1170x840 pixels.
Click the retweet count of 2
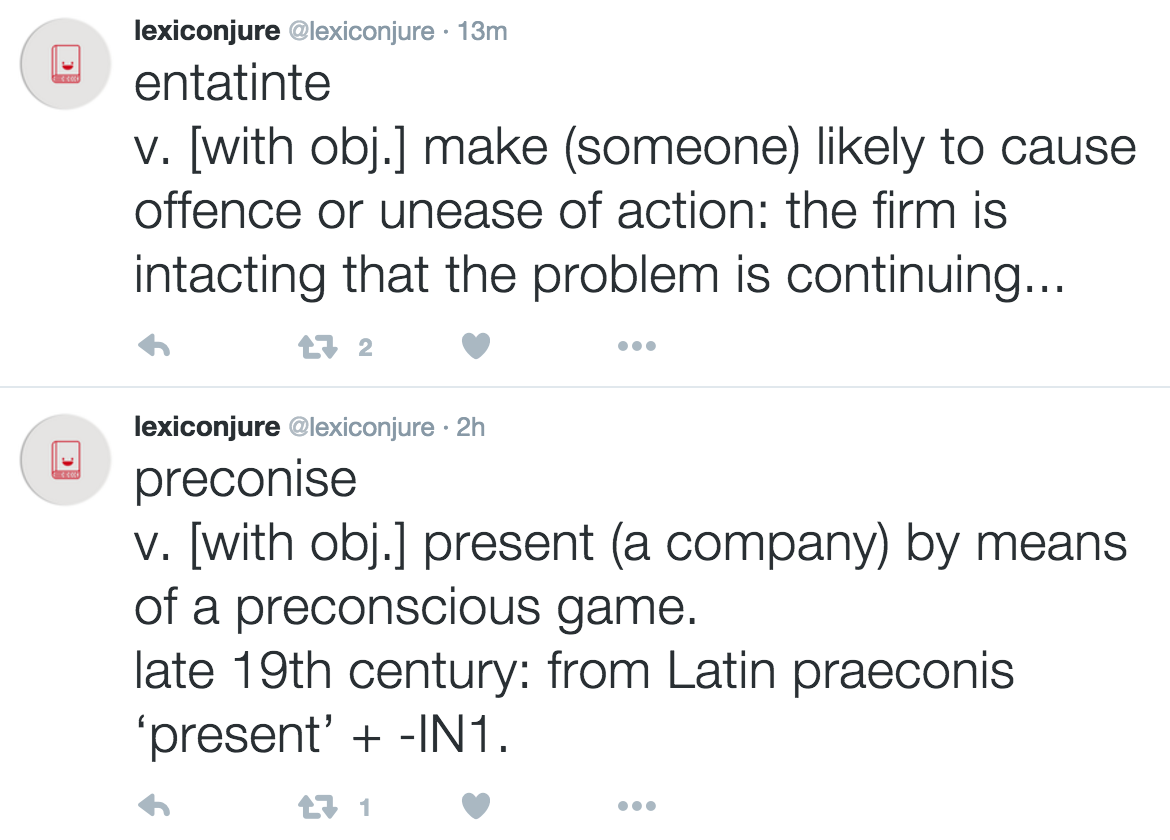[365, 348]
